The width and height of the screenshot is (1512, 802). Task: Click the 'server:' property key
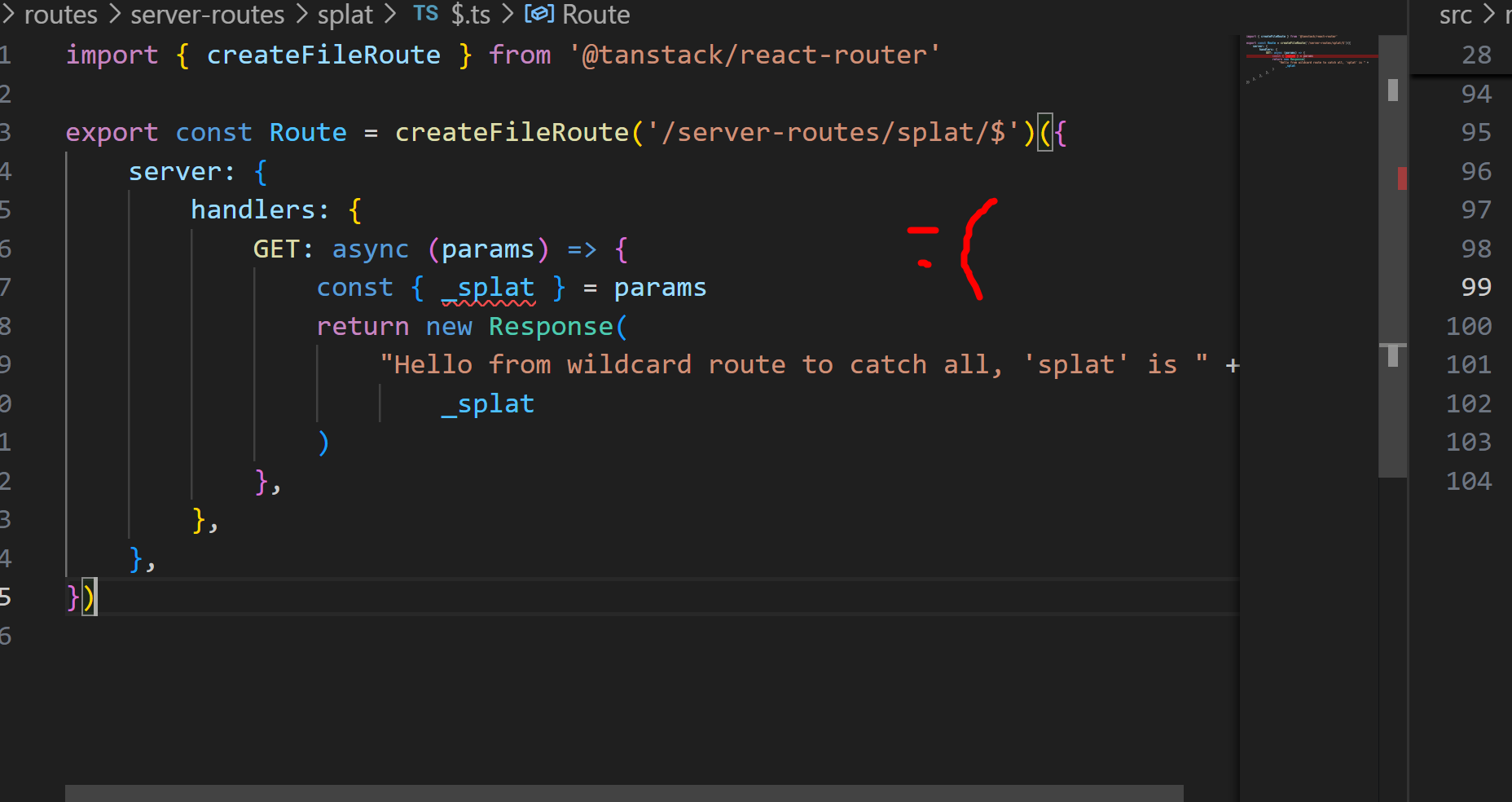(182, 171)
